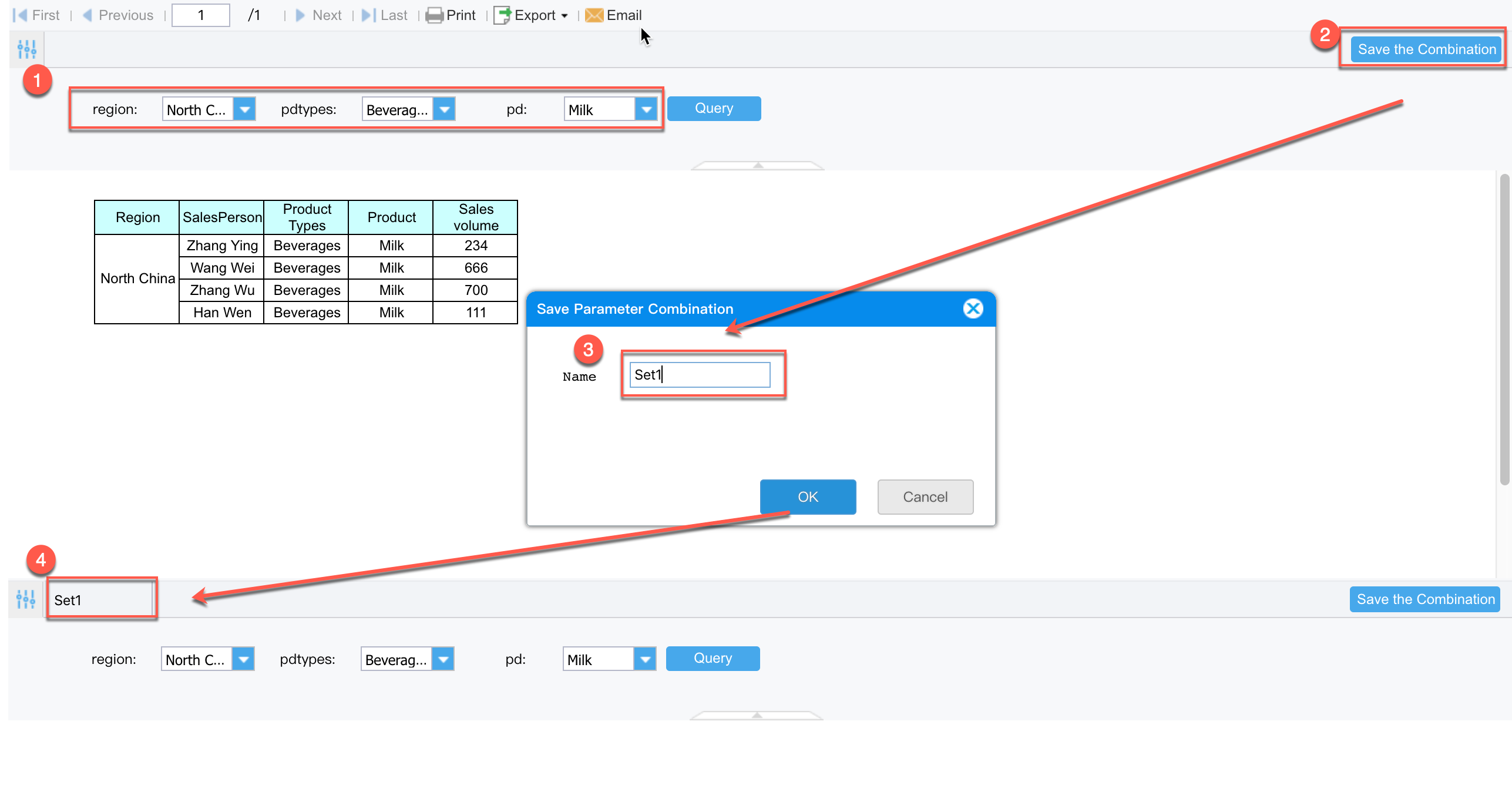Open the top pd Milk dropdown arrow
Screen dimensions: 1512x812
tap(646, 109)
